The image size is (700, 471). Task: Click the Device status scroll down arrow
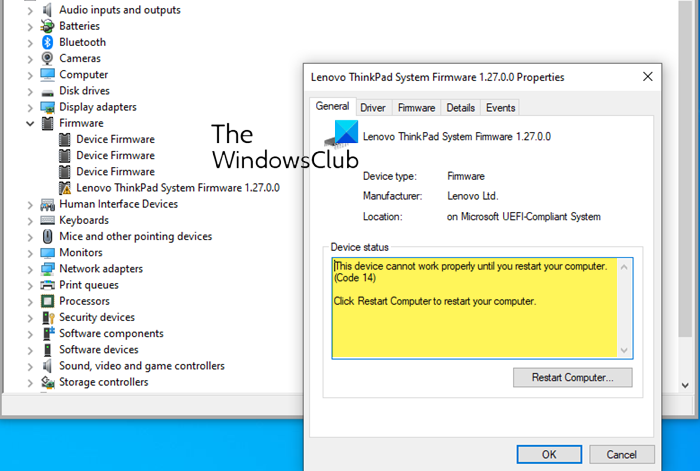pyautogui.click(x=624, y=350)
